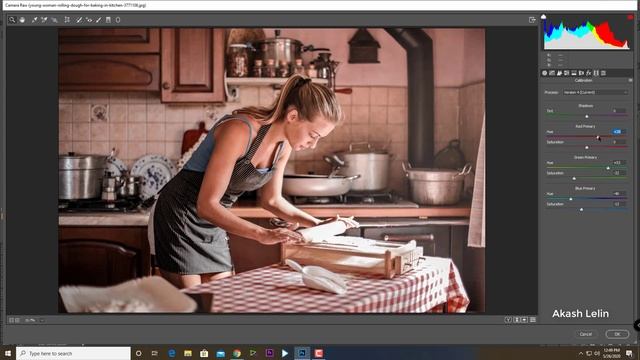Select the Transform tool
The height and width of the screenshot is (360, 640).
(x=67, y=20)
